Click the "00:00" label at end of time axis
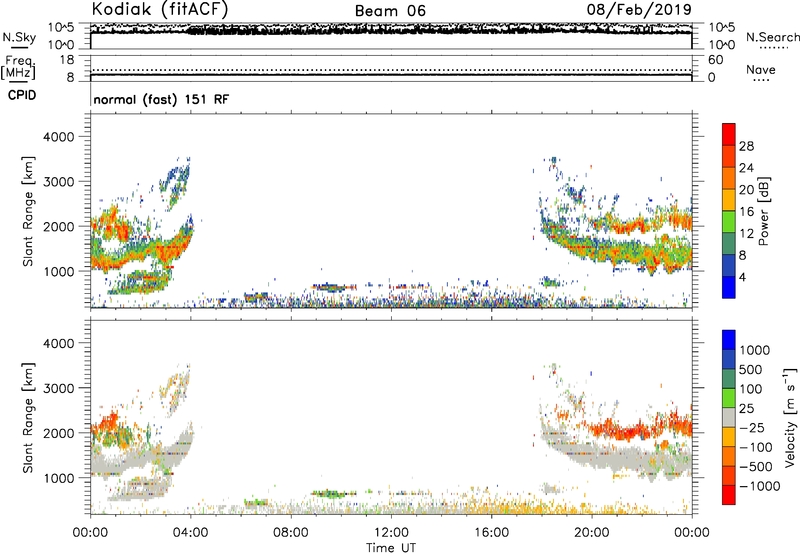This screenshot has width=800, height=554. point(691,533)
